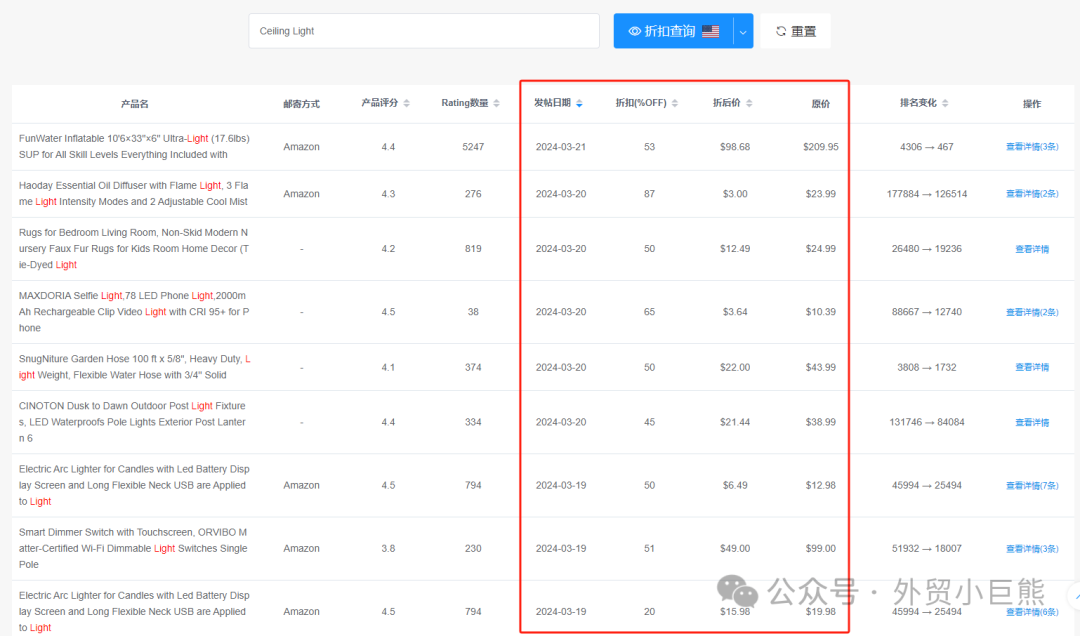Click the 4306 → 467 rank change cell

pos(926,147)
